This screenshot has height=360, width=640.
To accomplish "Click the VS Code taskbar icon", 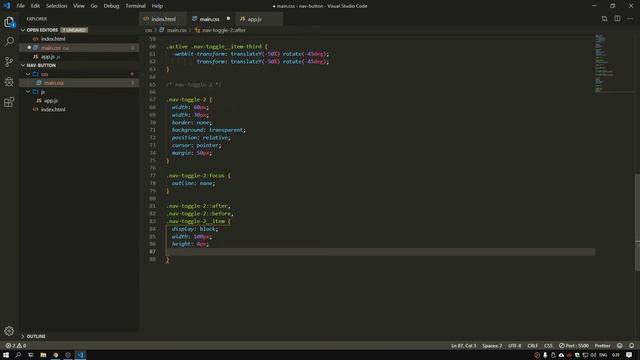I will click(x=80, y=355).
